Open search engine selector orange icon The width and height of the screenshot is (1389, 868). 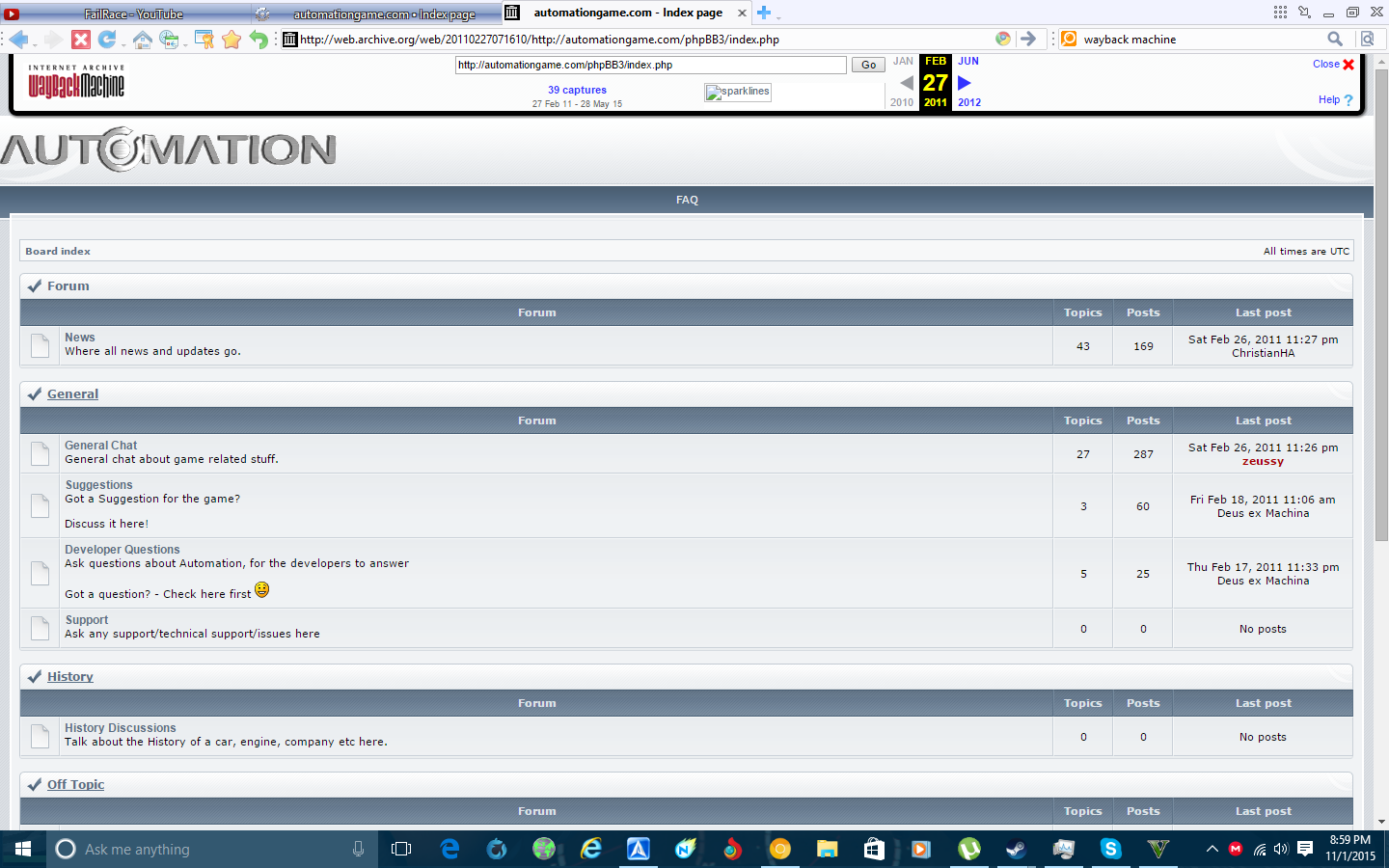coord(1069,39)
